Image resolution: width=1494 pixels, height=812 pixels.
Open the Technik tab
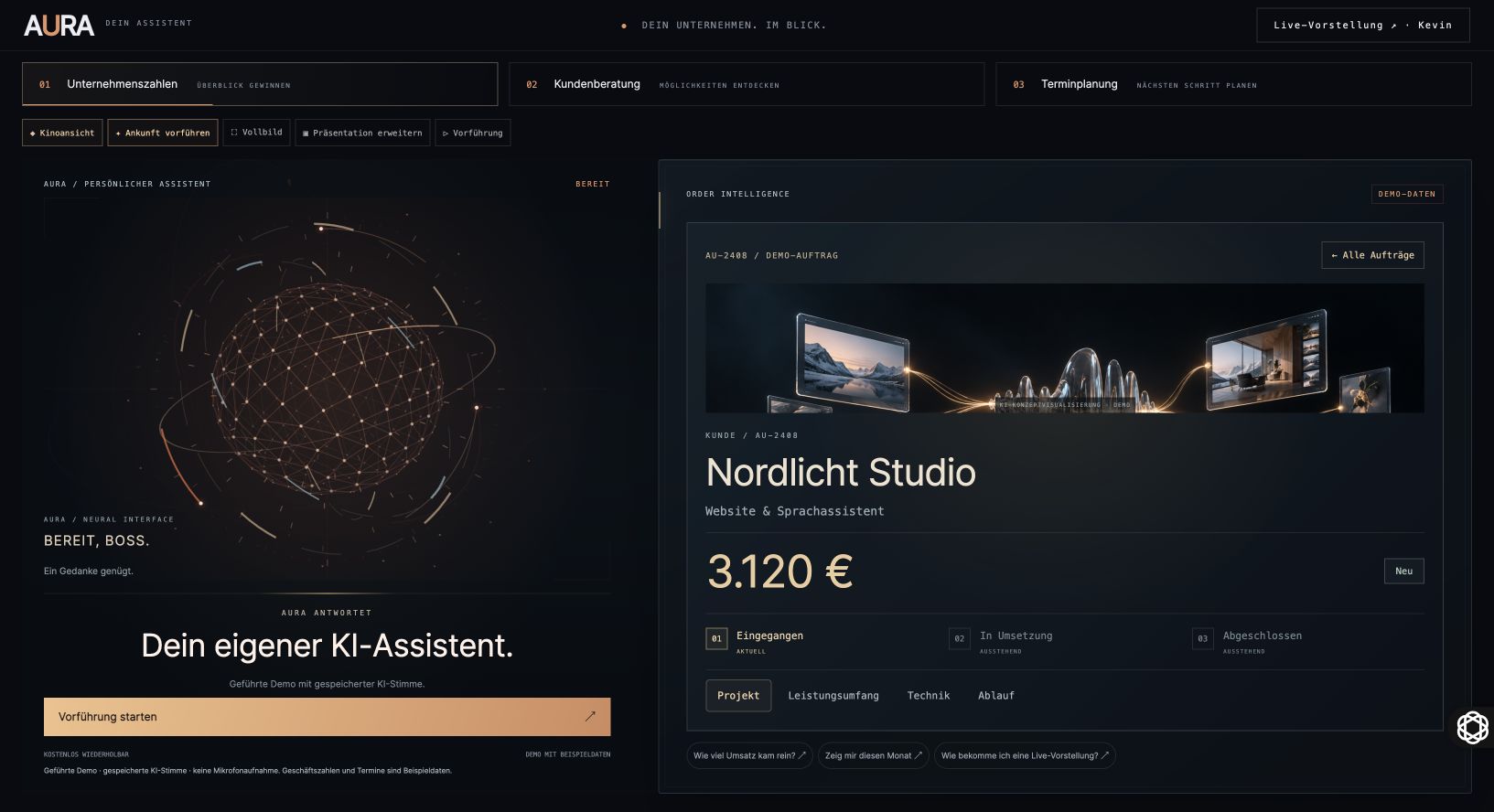coord(929,696)
